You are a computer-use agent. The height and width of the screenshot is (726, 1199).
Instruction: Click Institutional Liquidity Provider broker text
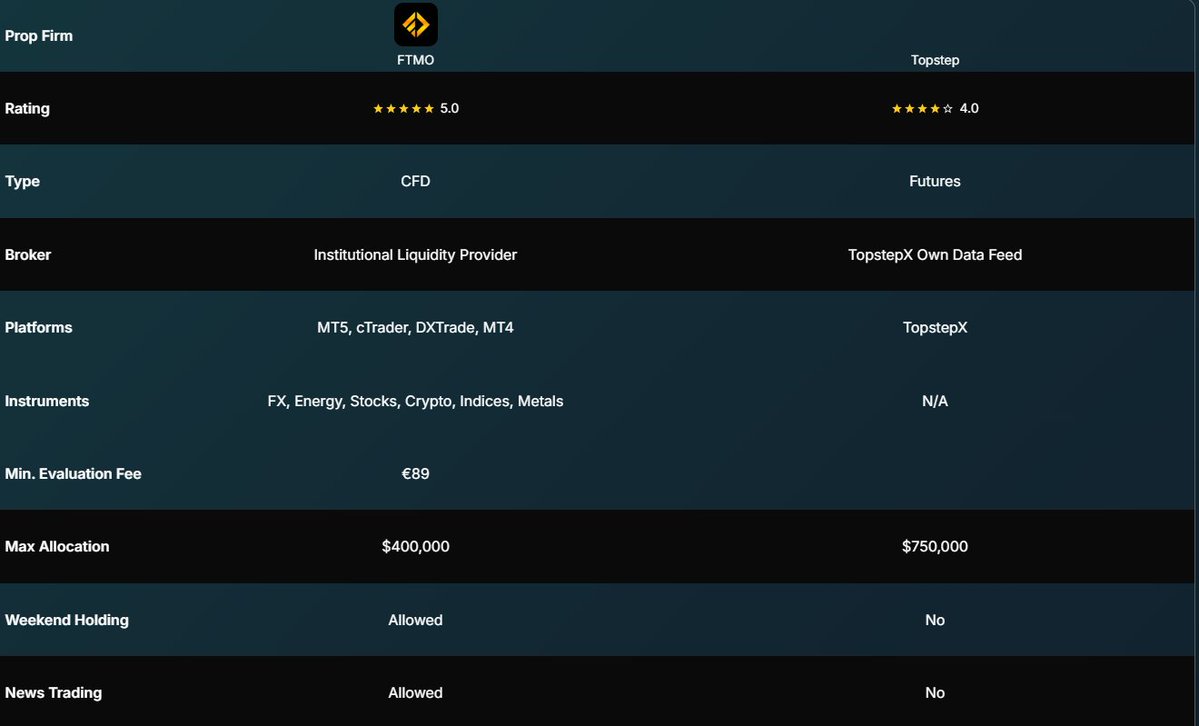click(415, 255)
